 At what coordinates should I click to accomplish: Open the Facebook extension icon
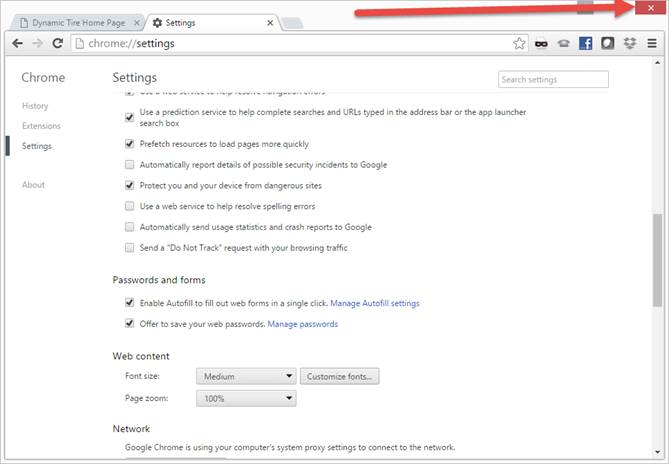pos(586,43)
